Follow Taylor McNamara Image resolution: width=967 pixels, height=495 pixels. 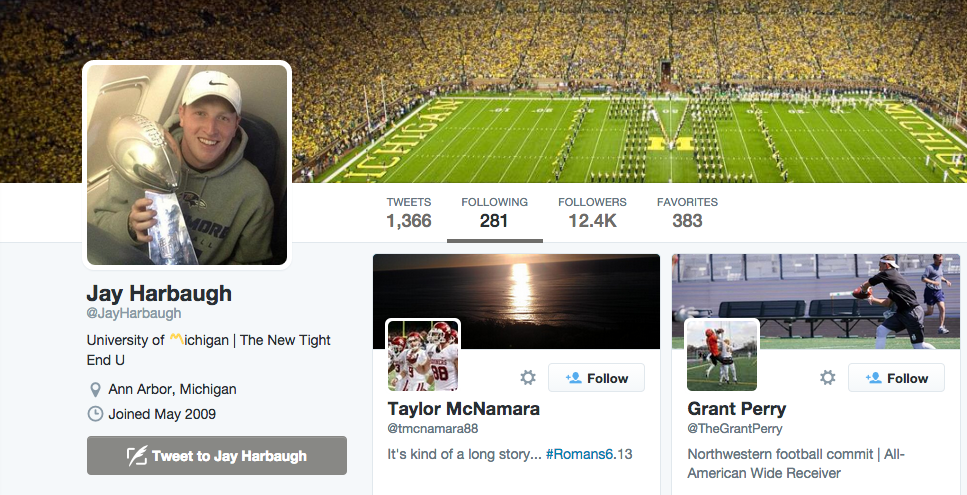point(596,378)
